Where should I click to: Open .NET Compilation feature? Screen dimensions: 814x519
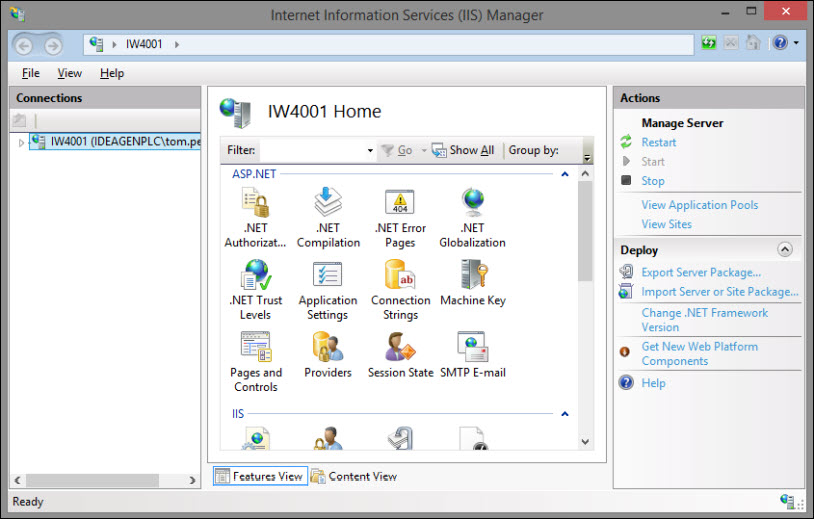[x=328, y=218]
